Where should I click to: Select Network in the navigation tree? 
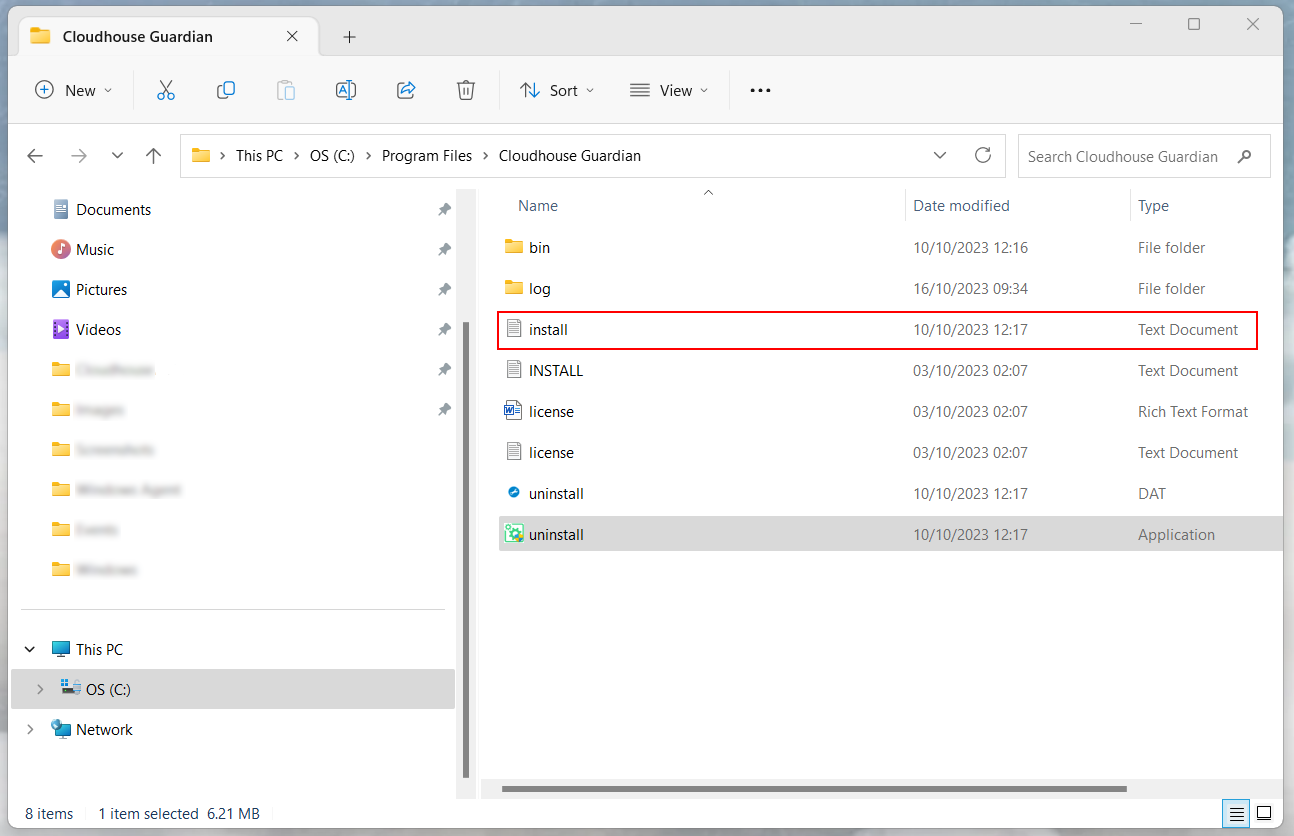(x=104, y=729)
